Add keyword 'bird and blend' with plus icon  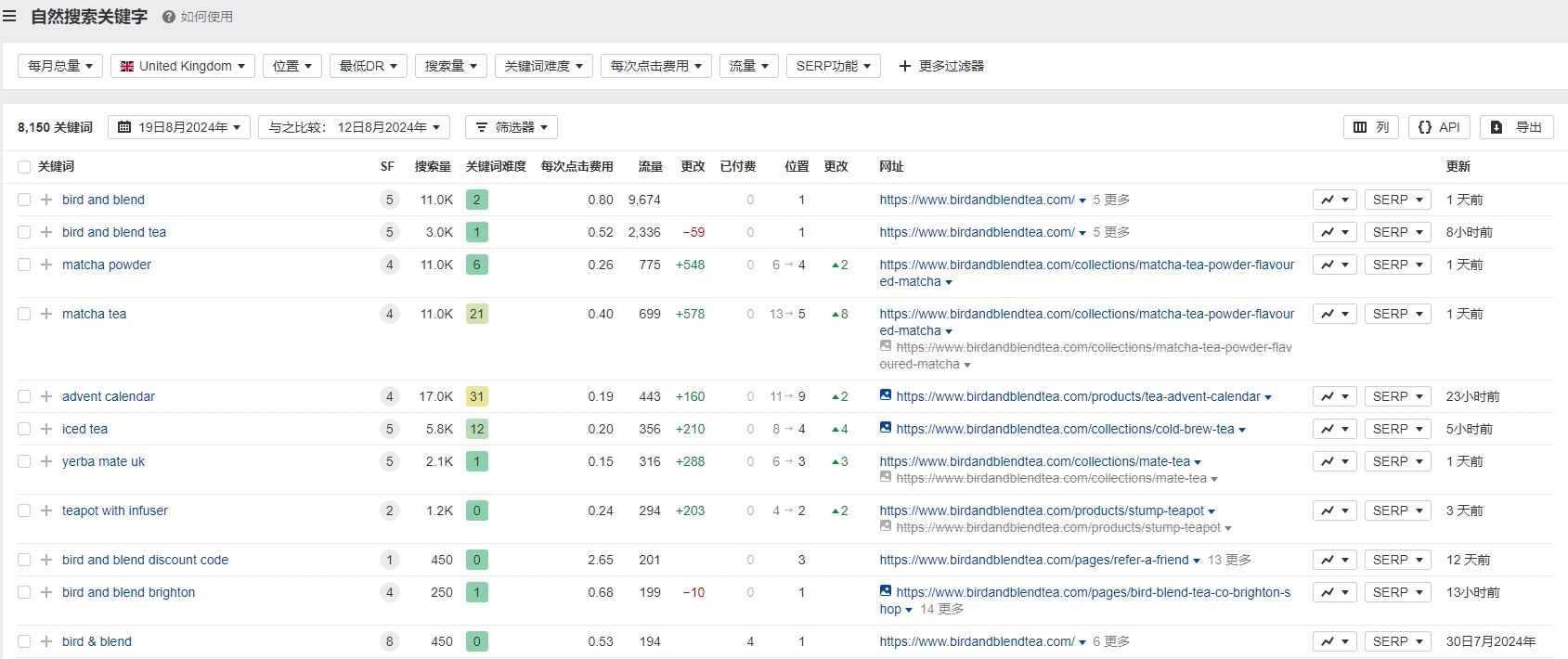[46, 200]
